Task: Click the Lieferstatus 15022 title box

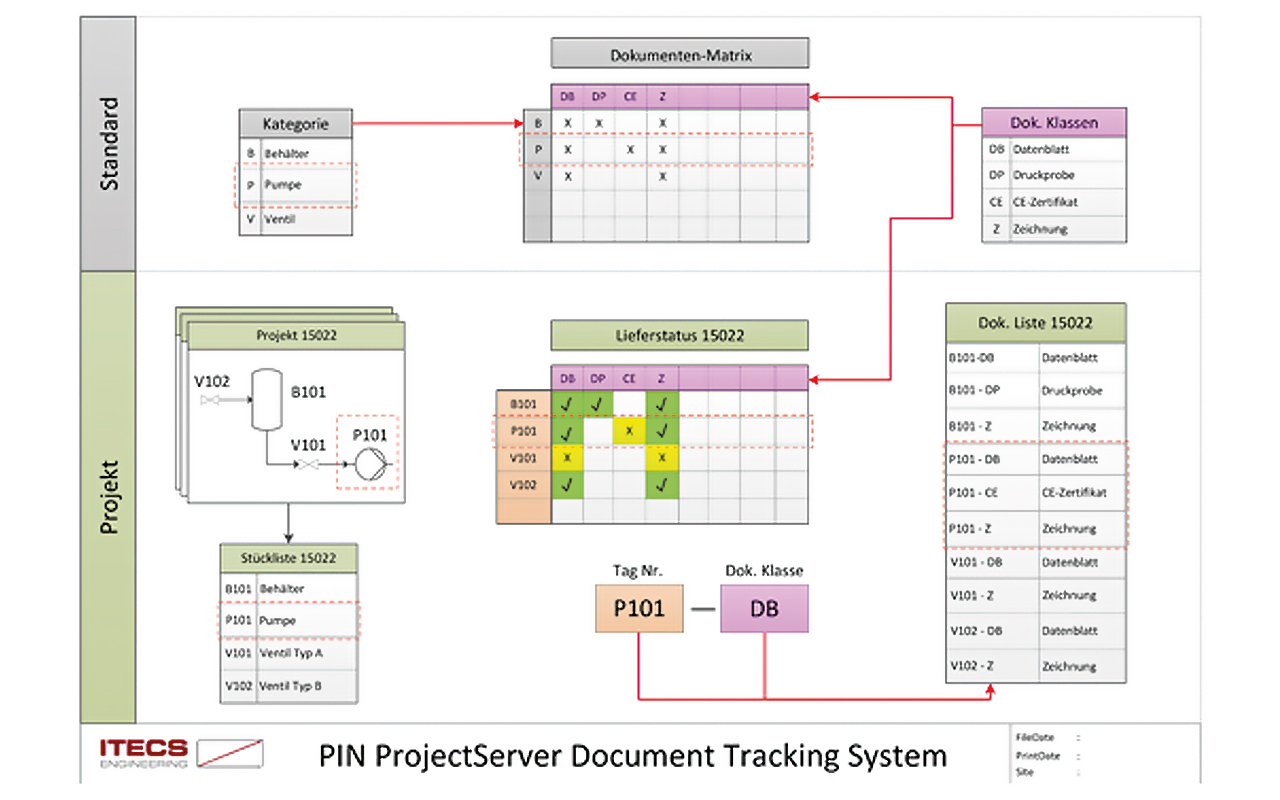Action: (x=679, y=335)
